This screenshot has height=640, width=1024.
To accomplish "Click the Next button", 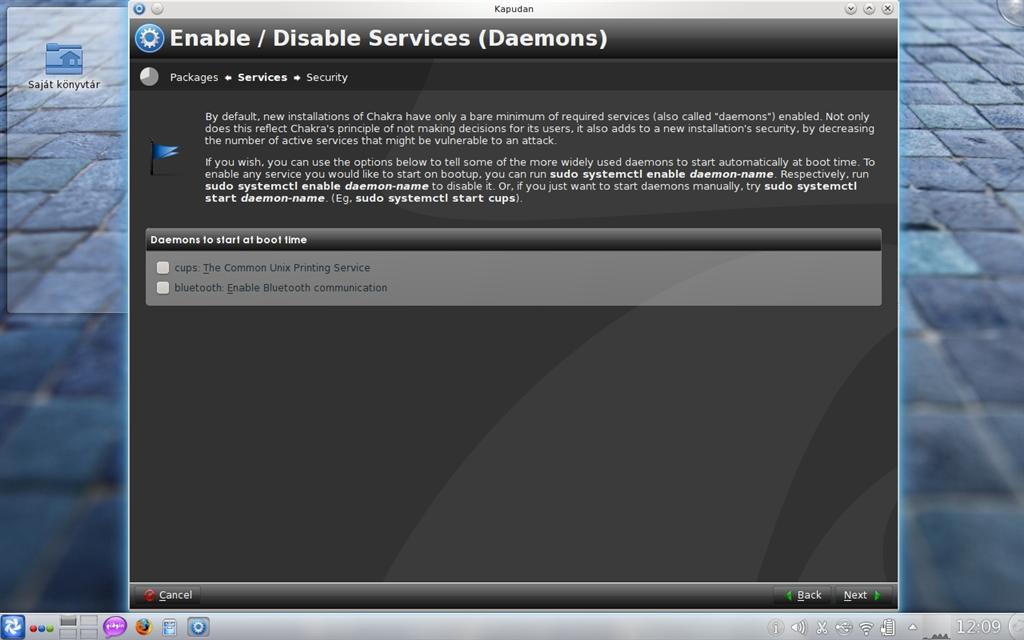I will point(862,595).
